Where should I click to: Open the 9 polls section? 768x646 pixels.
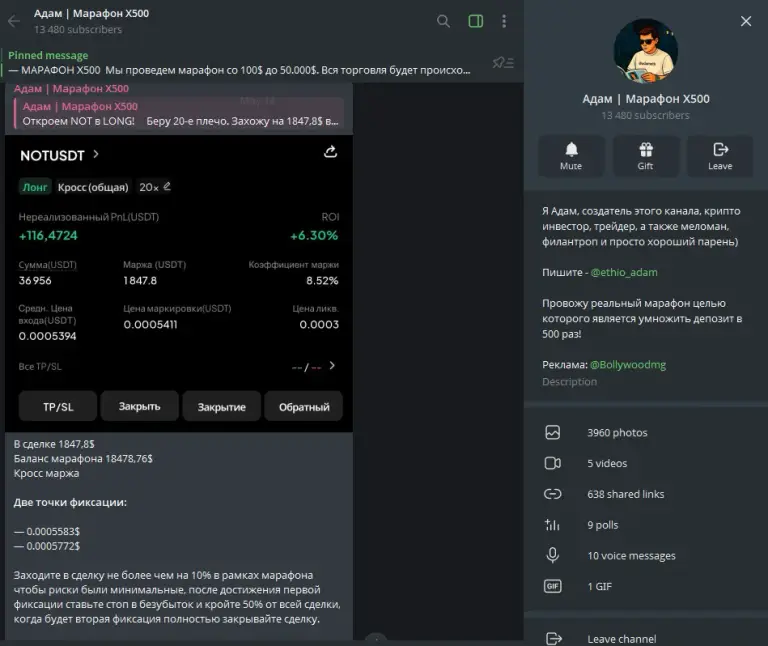[646, 525]
